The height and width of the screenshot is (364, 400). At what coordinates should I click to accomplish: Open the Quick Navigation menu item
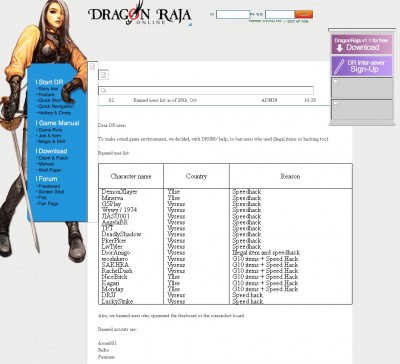coord(56,106)
